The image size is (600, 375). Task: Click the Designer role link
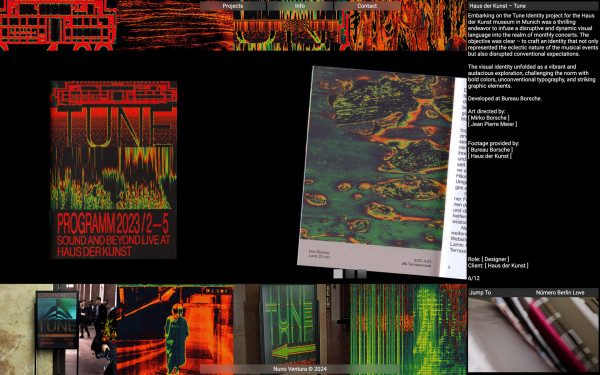click(495, 259)
